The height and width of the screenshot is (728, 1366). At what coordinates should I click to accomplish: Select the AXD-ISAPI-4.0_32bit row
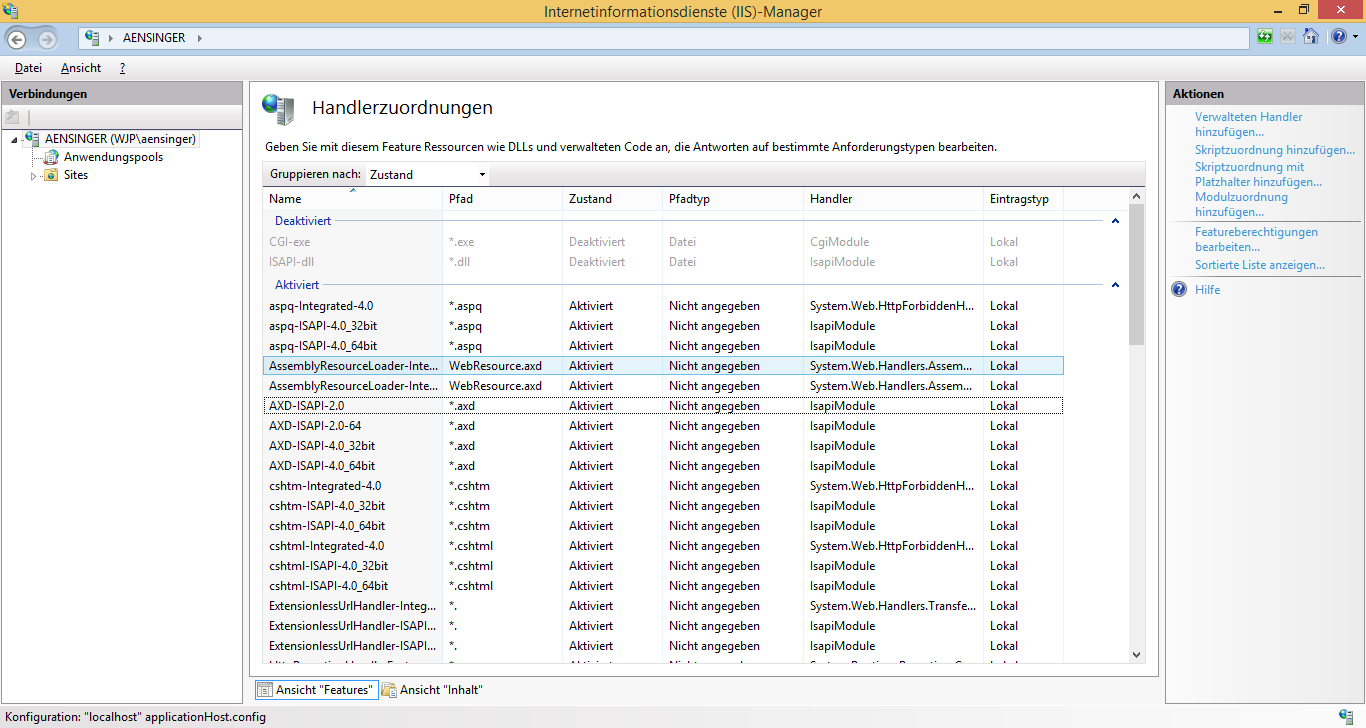click(663, 446)
